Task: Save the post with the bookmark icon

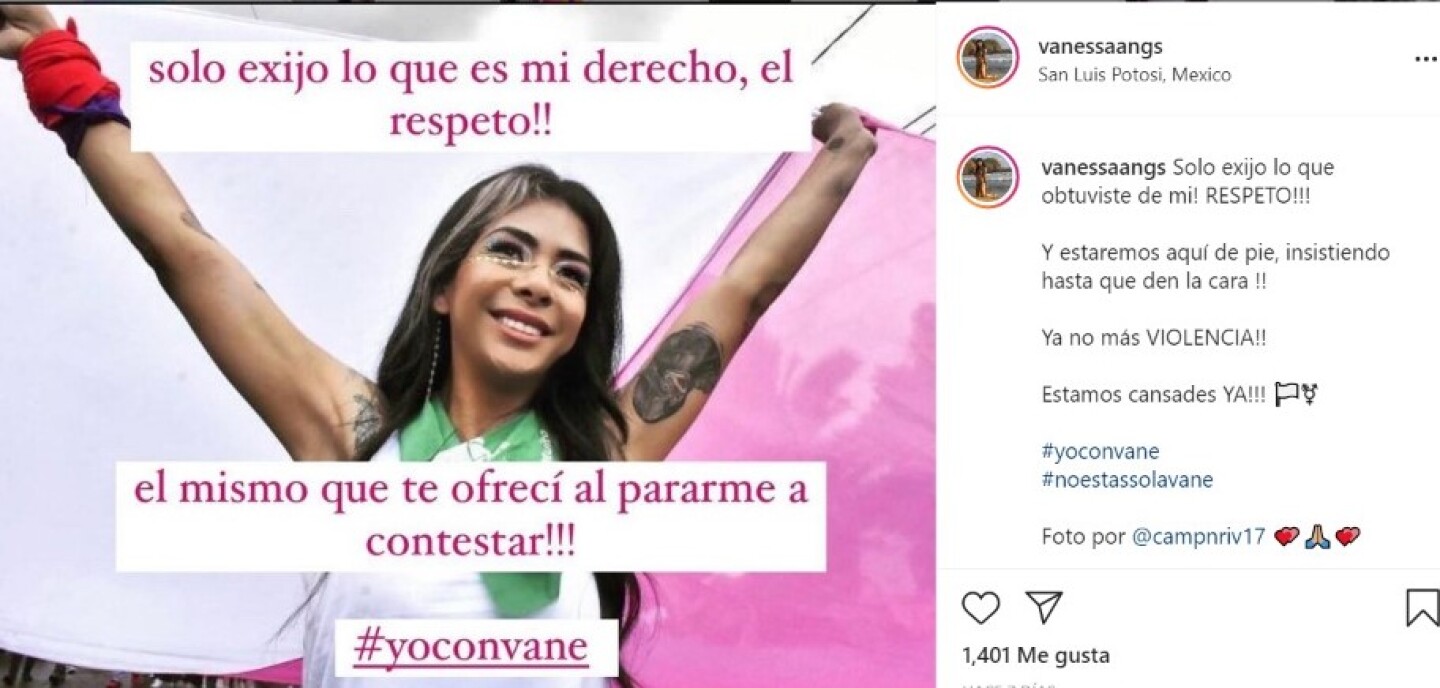Action: [1422, 607]
